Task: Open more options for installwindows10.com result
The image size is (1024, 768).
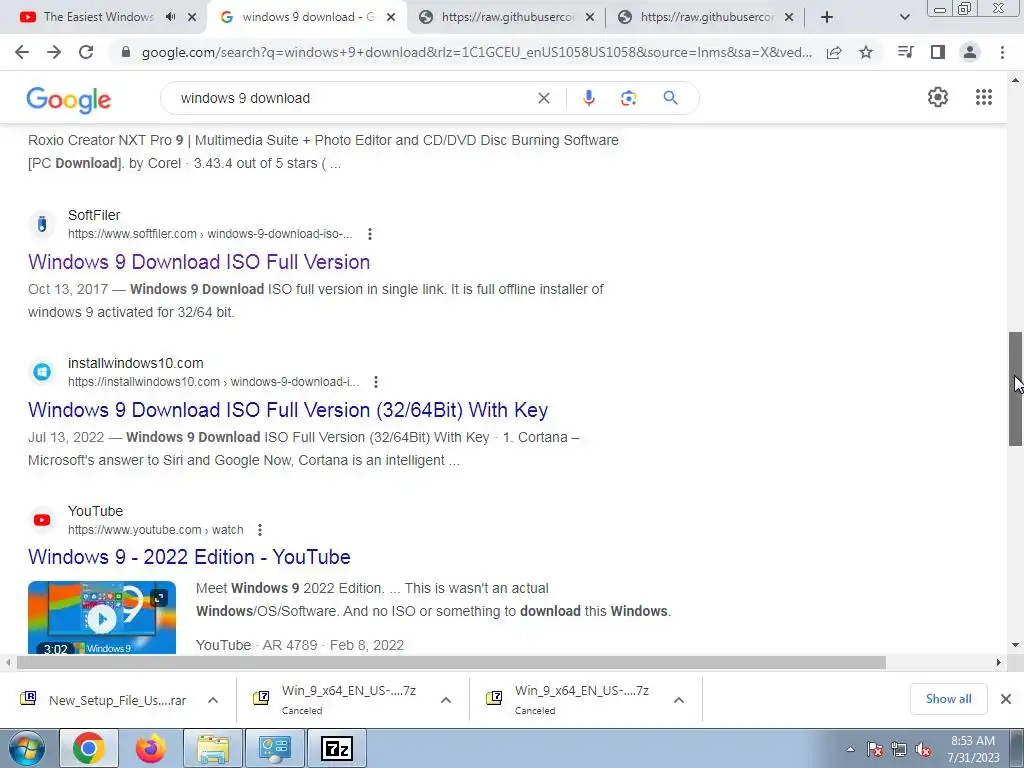Action: (x=376, y=382)
